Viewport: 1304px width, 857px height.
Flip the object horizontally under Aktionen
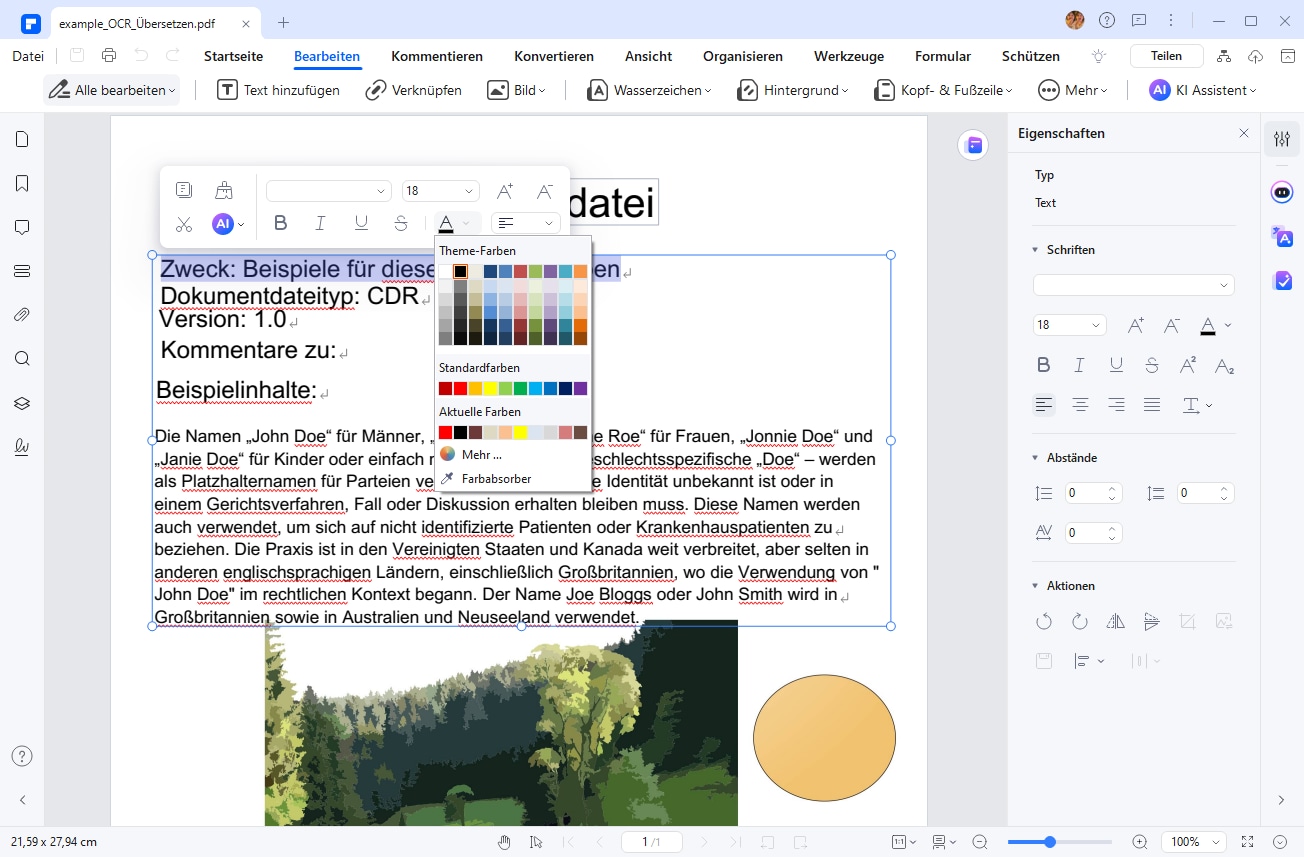(x=1116, y=621)
